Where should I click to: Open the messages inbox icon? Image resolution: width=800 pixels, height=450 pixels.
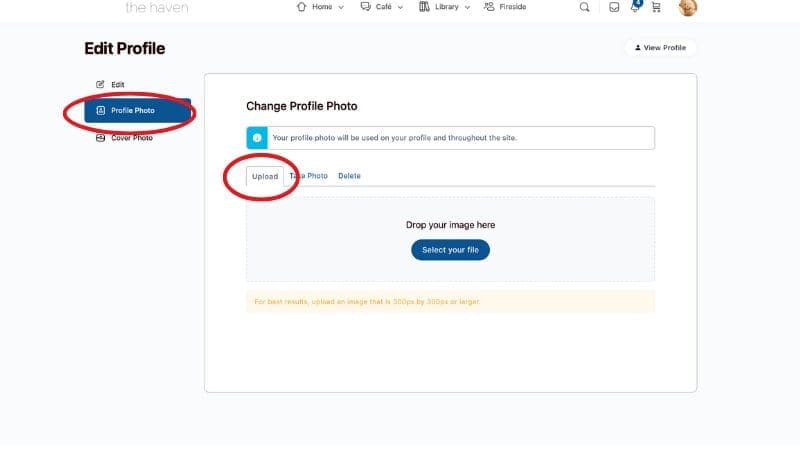[x=614, y=7]
